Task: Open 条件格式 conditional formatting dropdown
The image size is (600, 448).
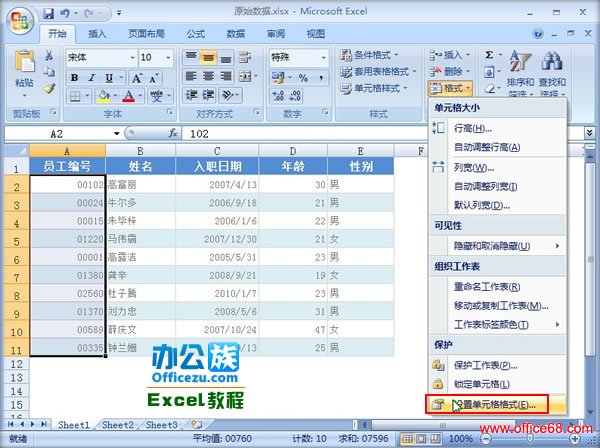Action: (x=370, y=55)
